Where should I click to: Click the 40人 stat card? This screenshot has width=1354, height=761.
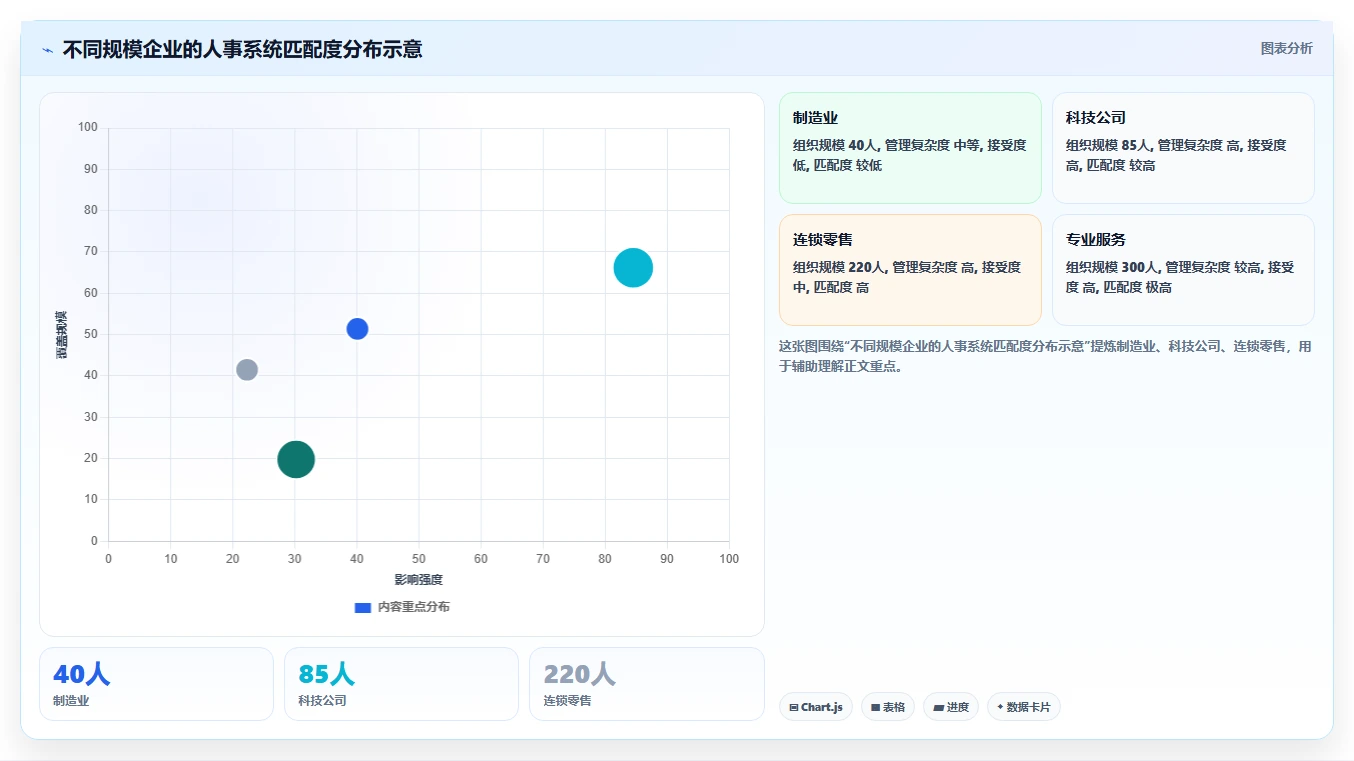156,684
